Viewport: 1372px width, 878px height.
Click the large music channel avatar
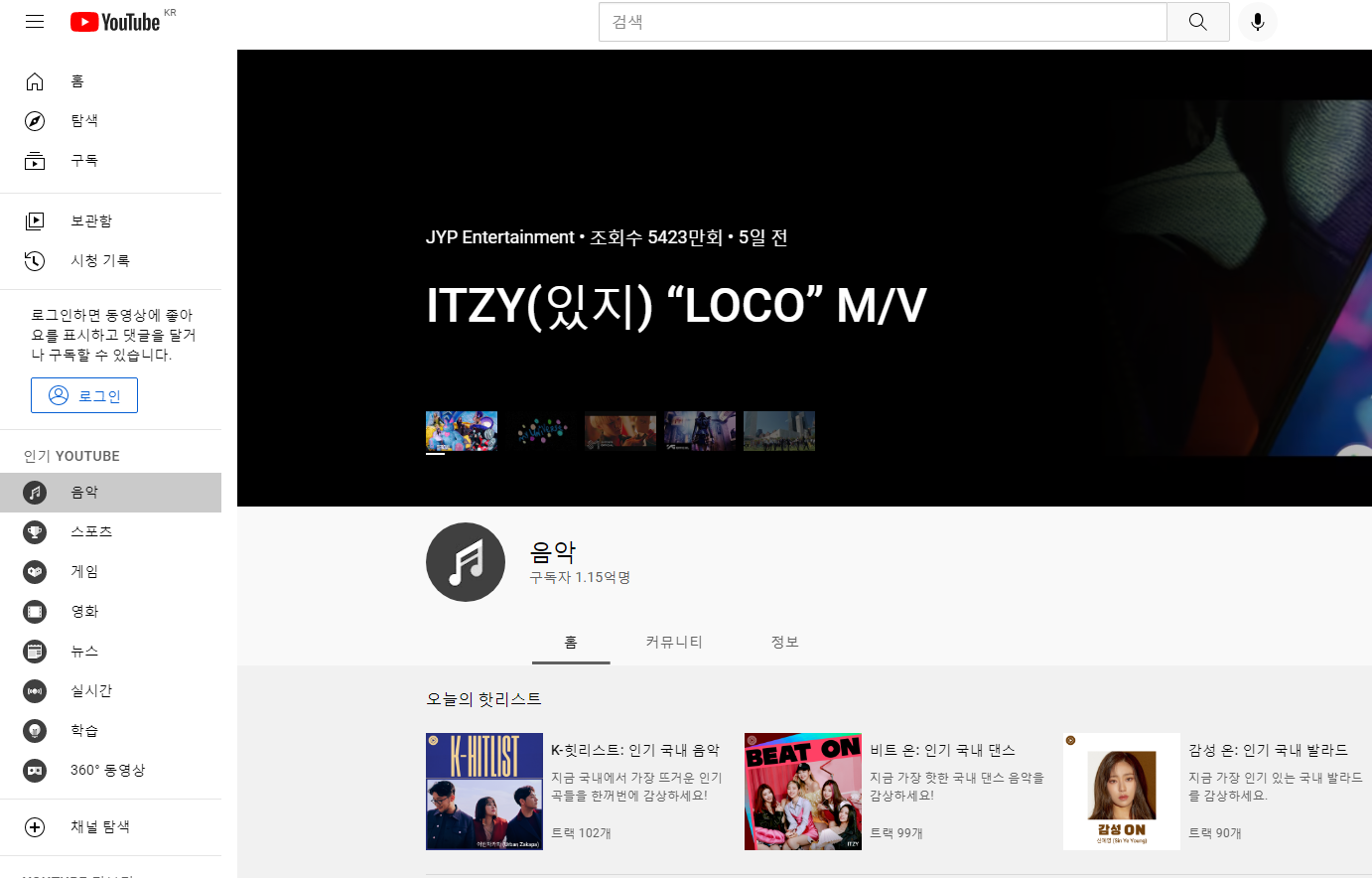pyautogui.click(x=466, y=562)
